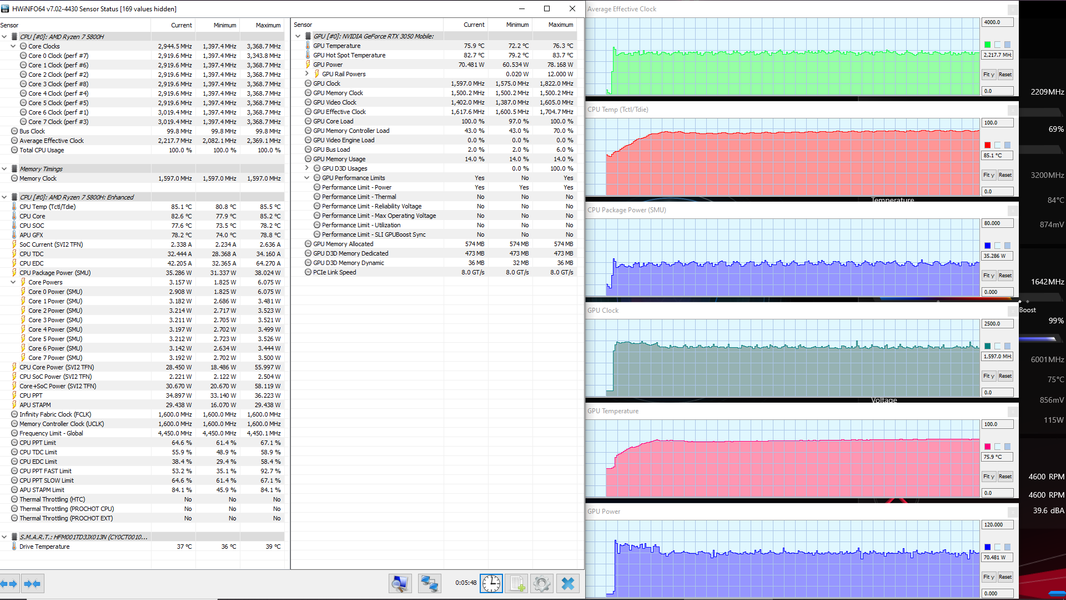The height and width of the screenshot is (600, 1066).
Task: Click the network computers remote icon
Action: coord(429,583)
